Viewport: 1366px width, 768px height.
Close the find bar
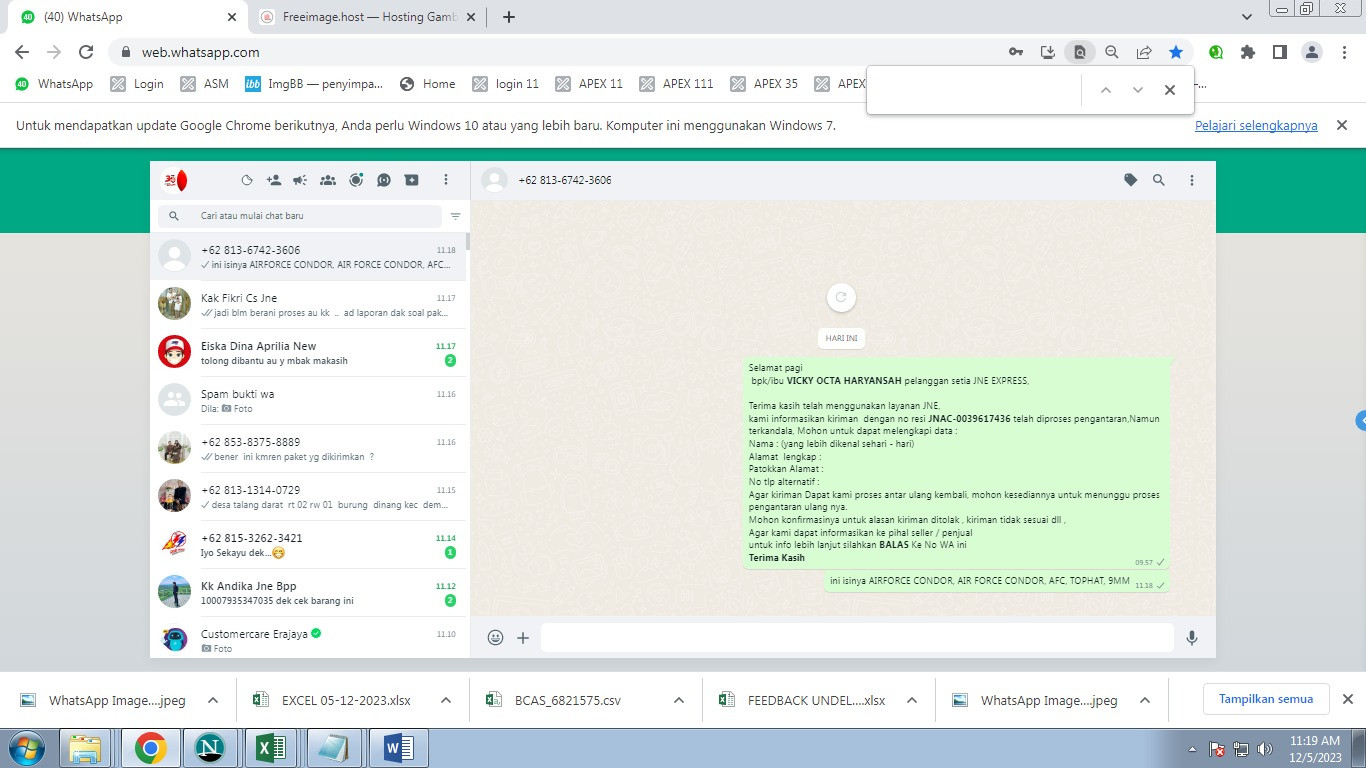click(1170, 90)
